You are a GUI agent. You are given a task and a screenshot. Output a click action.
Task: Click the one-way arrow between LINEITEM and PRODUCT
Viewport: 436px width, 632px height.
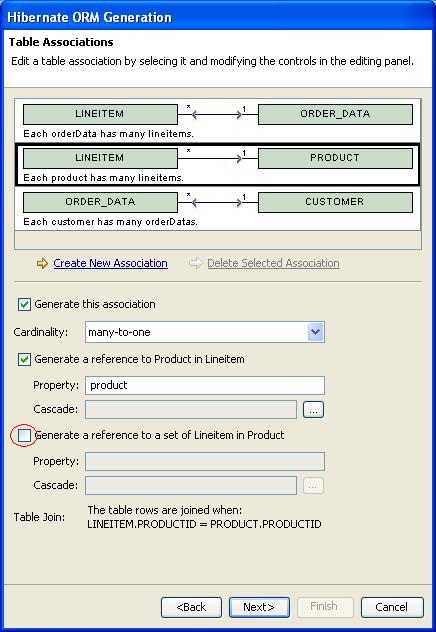(218, 158)
